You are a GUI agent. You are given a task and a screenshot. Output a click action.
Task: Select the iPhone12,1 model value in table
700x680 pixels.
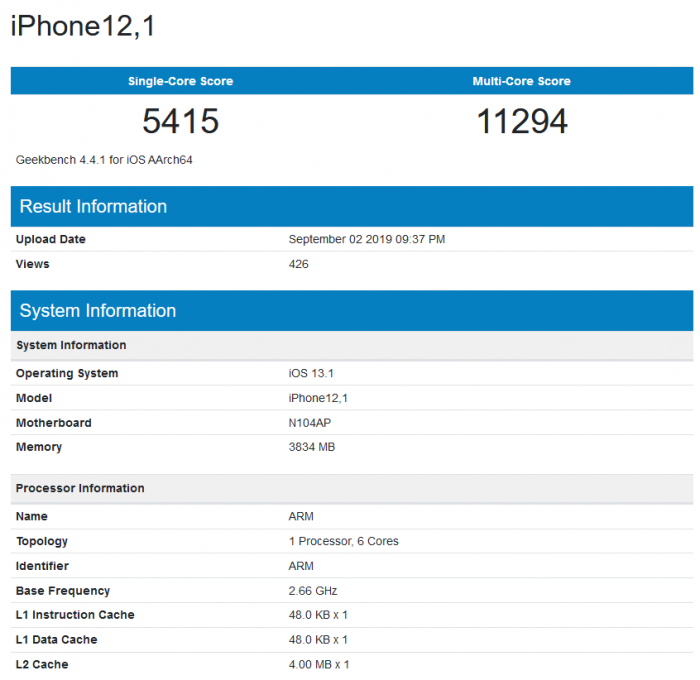click(x=318, y=398)
